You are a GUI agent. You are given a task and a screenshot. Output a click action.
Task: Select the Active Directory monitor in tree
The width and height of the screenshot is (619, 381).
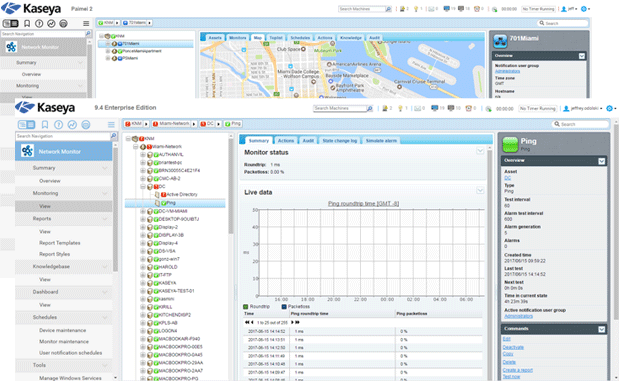182,194
